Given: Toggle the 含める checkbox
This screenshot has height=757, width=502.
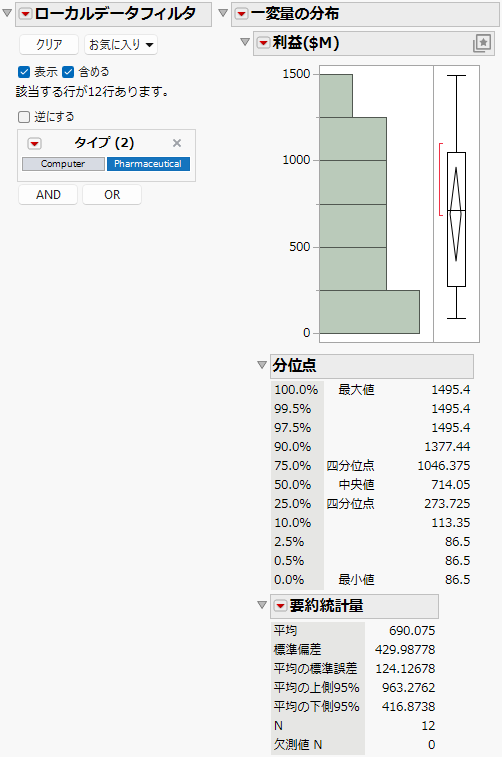Looking at the screenshot, I should coord(68,72).
